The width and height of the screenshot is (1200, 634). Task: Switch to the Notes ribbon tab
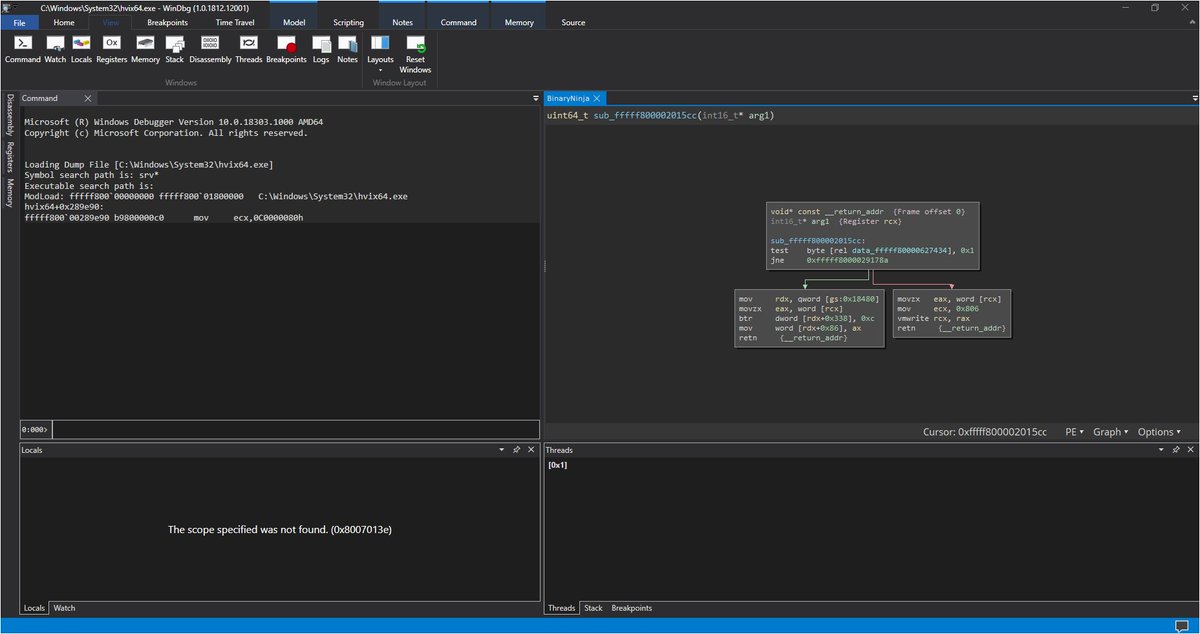[402, 22]
